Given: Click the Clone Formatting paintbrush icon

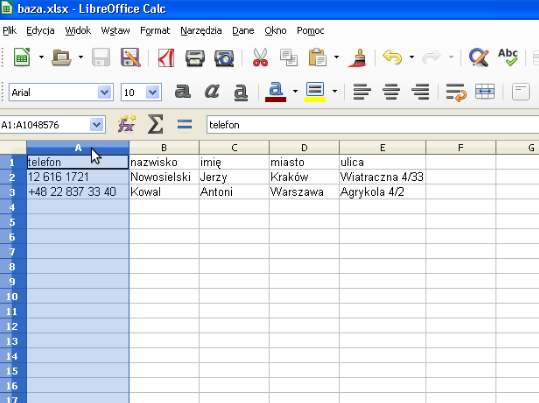Looking at the screenshot, I should coord(357,57).
